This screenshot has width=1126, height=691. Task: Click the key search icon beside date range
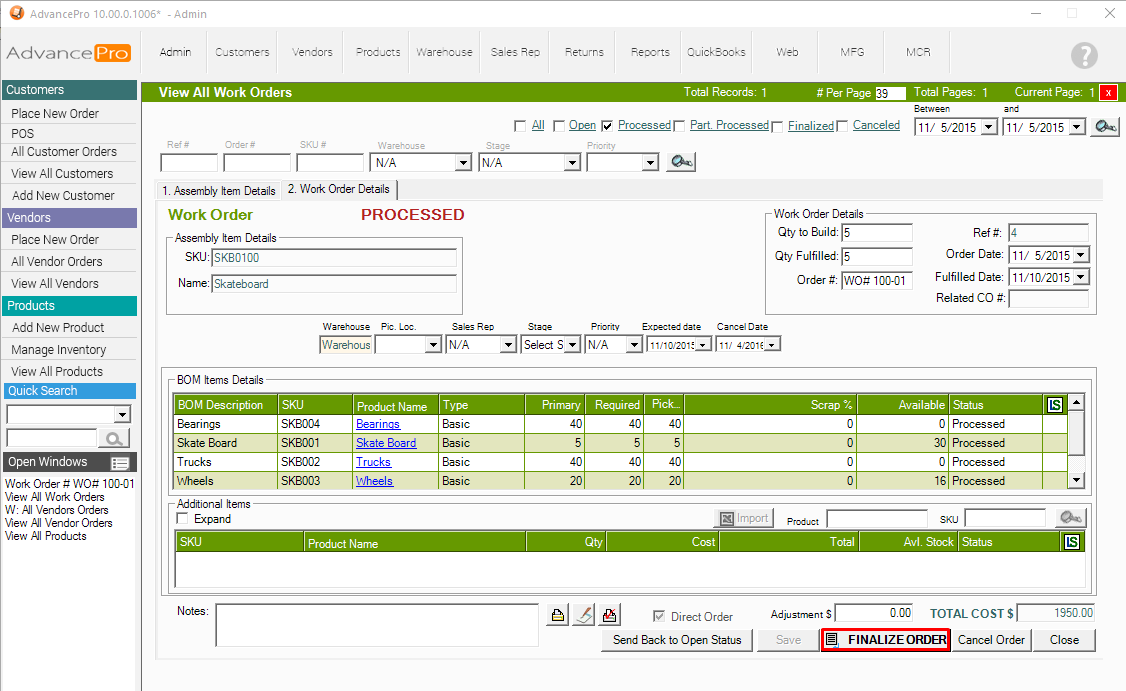pyautogui.click(x=1104, y=127)
